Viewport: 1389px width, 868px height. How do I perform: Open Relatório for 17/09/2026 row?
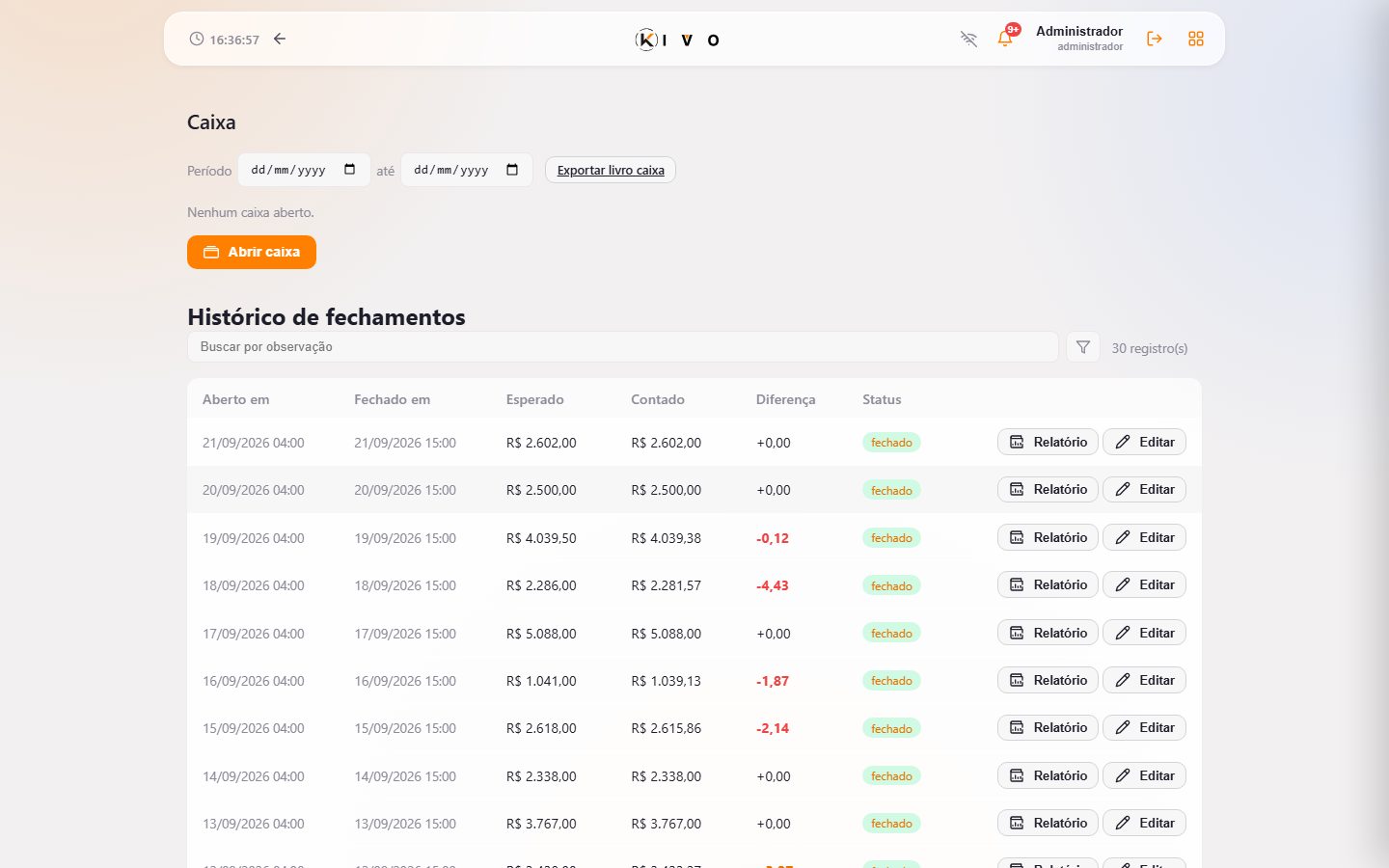point(1048,633)
